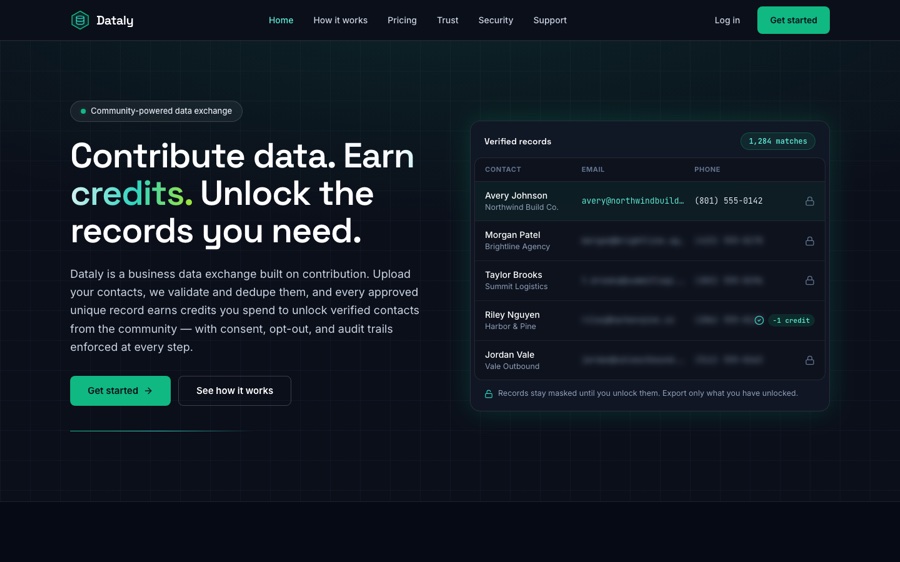This screenshot has height=562, width=900.
Task: Click lock icon on Jordan Vale row
Action: click(x=809, y=361)
